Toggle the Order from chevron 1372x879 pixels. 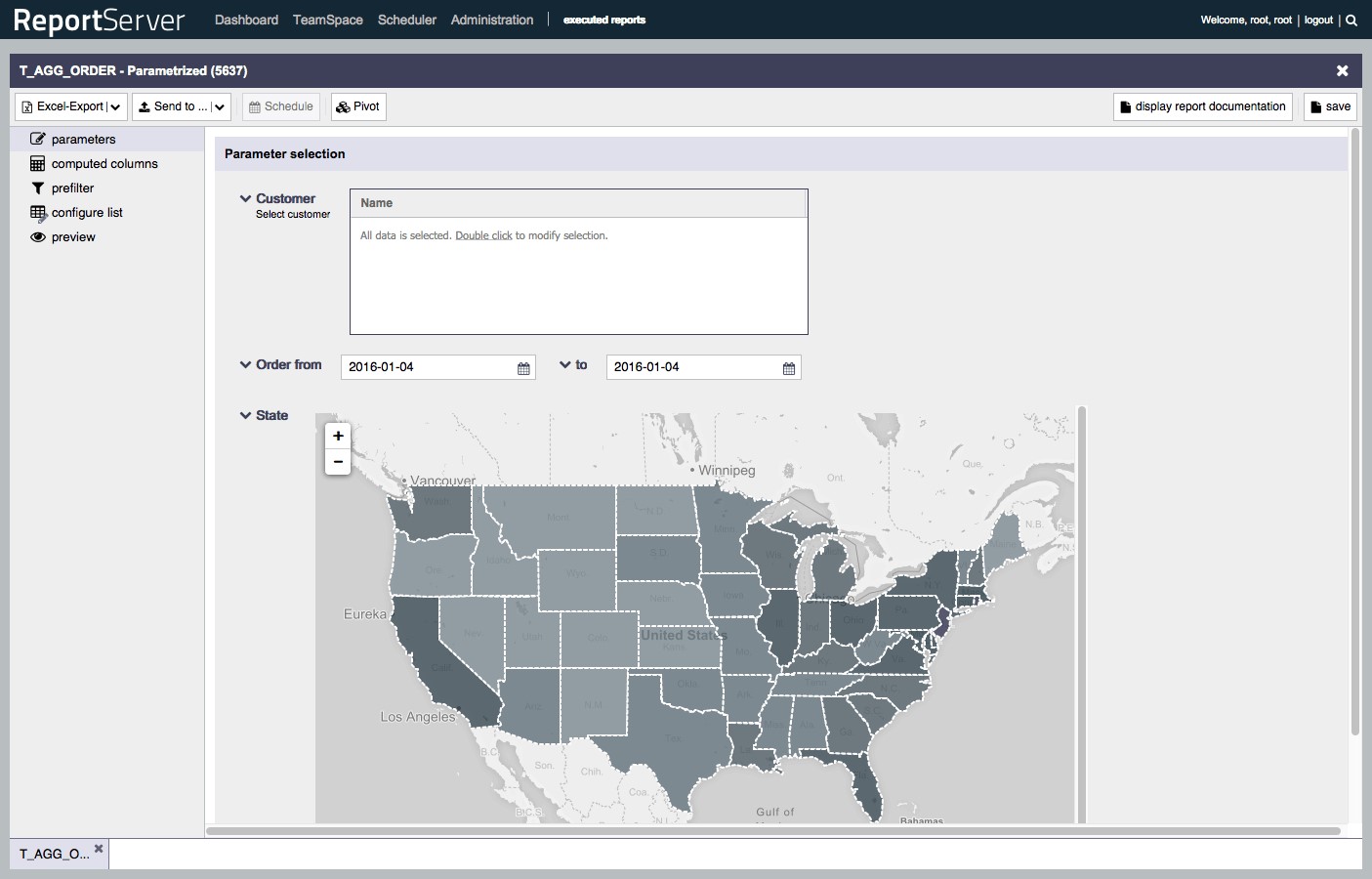[x=246, y=364]
